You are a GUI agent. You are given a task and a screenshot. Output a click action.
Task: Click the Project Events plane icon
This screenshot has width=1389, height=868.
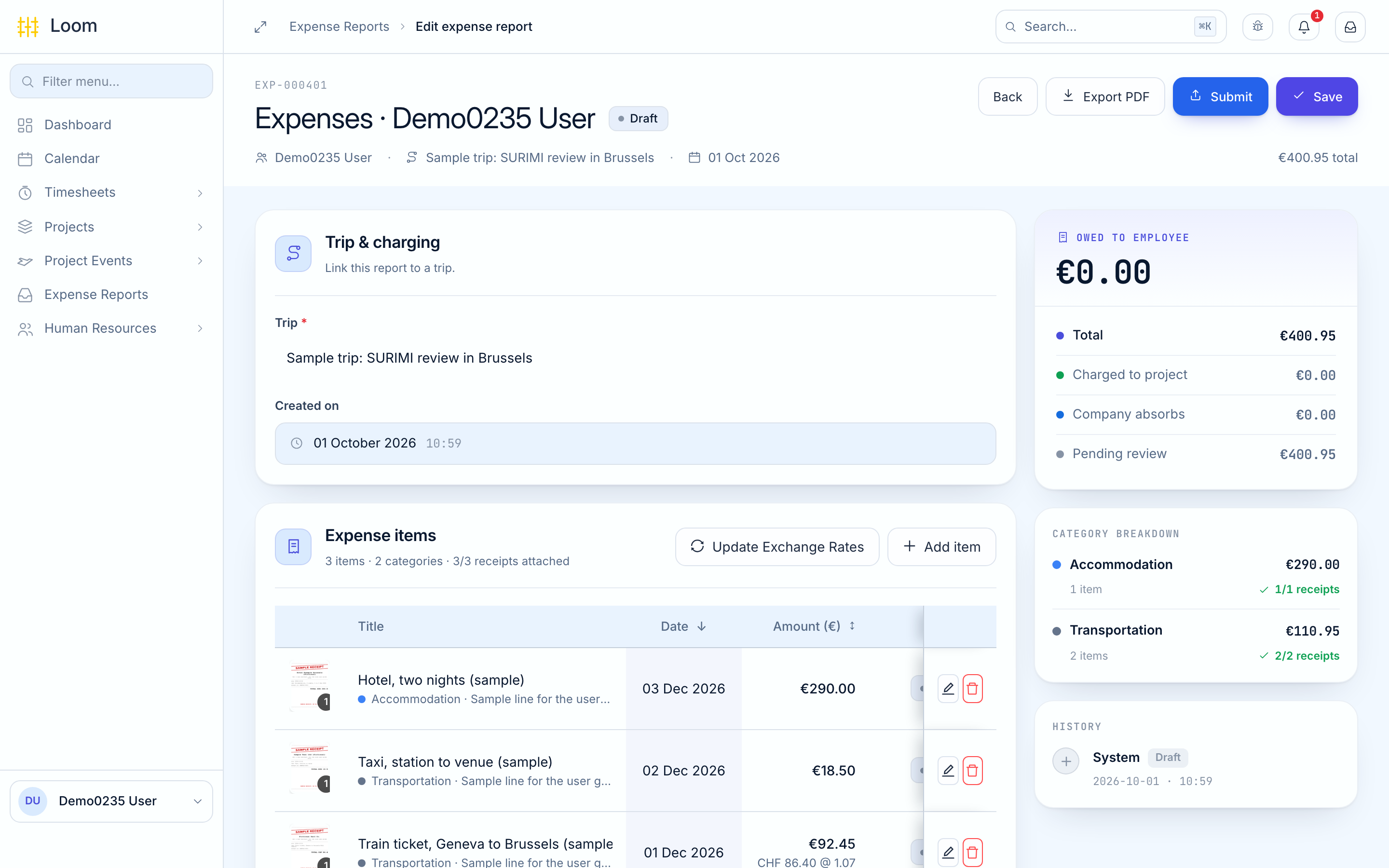click(25, 261)
